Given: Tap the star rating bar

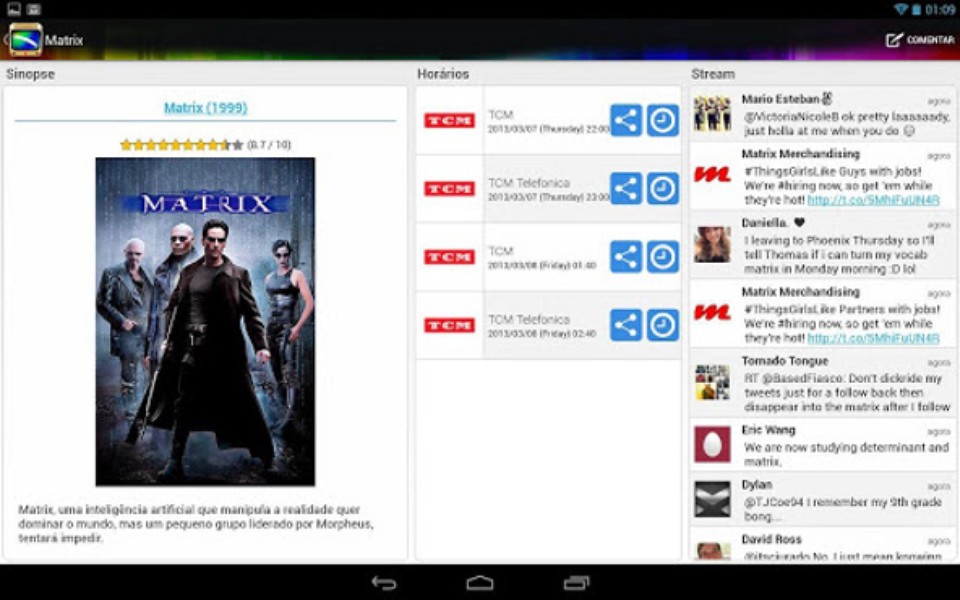Looking at the screenshot, I should pos(182,145).
